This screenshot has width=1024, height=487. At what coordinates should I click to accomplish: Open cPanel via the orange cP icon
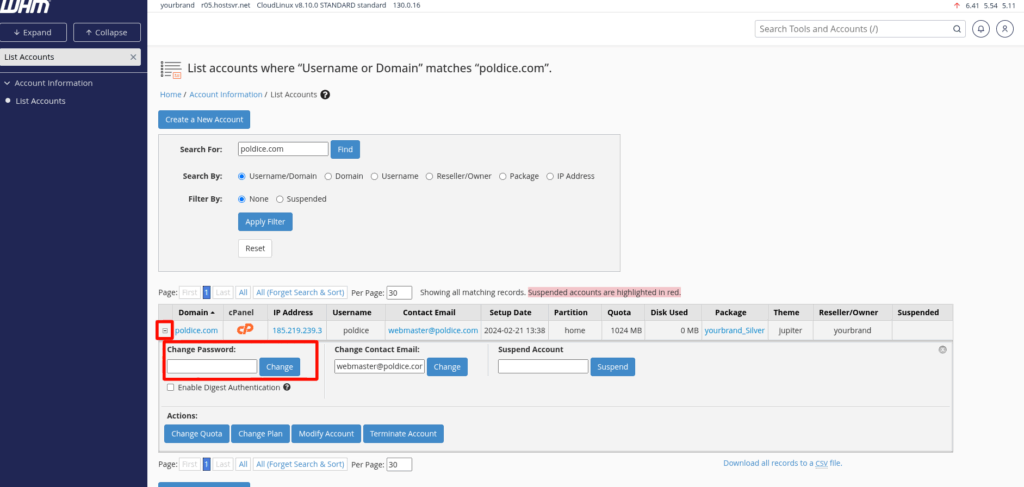[244, 329]
